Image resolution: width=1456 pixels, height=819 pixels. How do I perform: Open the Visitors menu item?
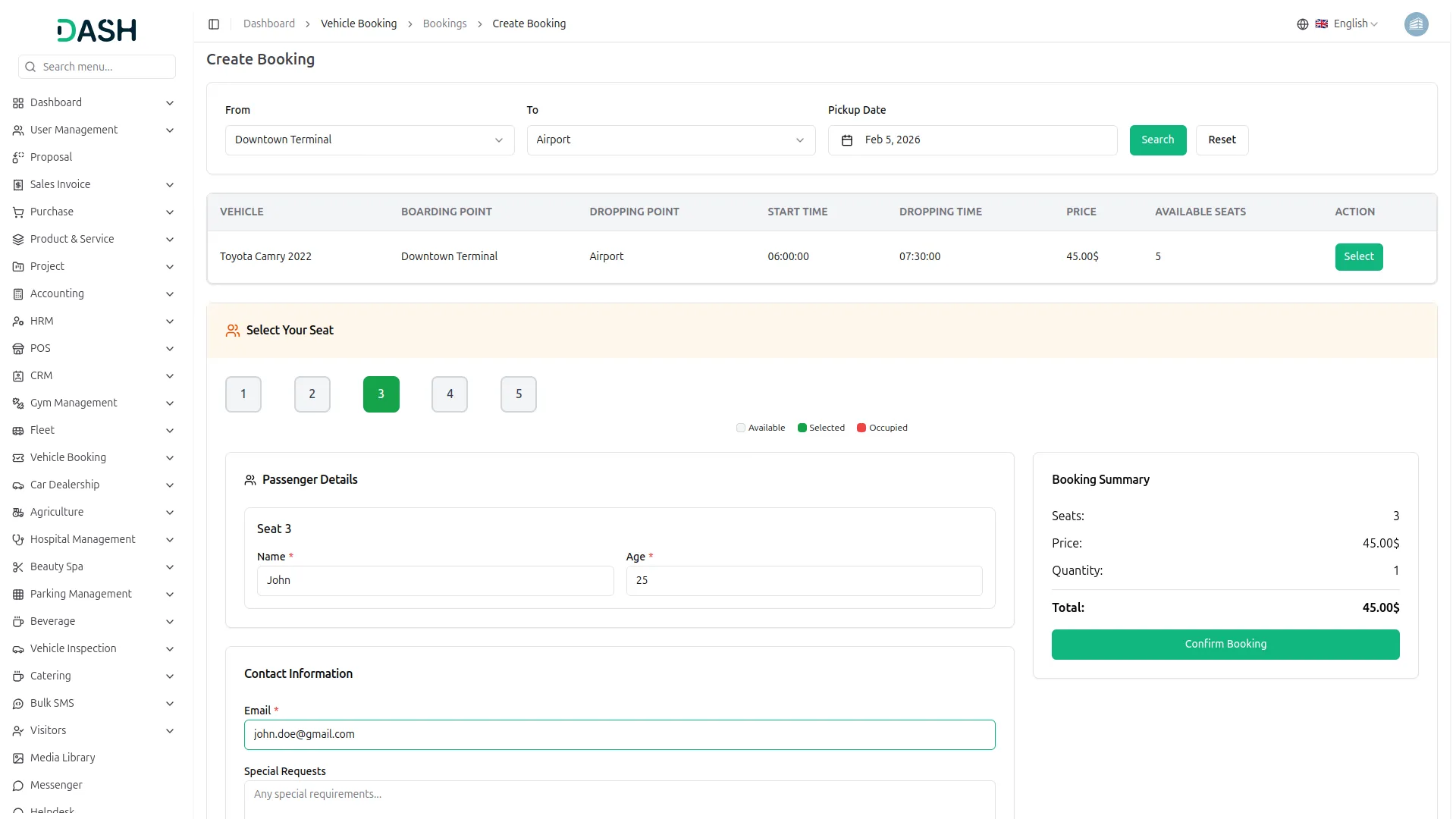(x=94, y=731)
